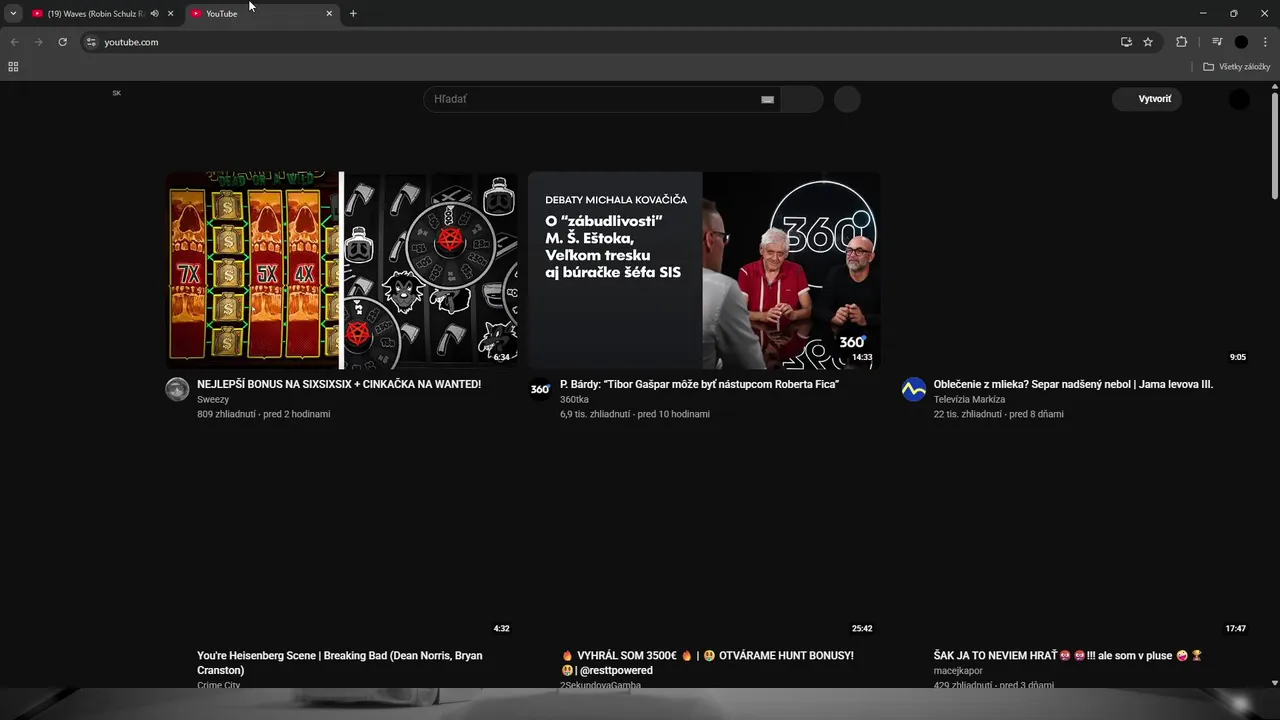
Task: Click '22 tis. zhliadnutí · pred 8 dňami' text
Action: (998, 414)
